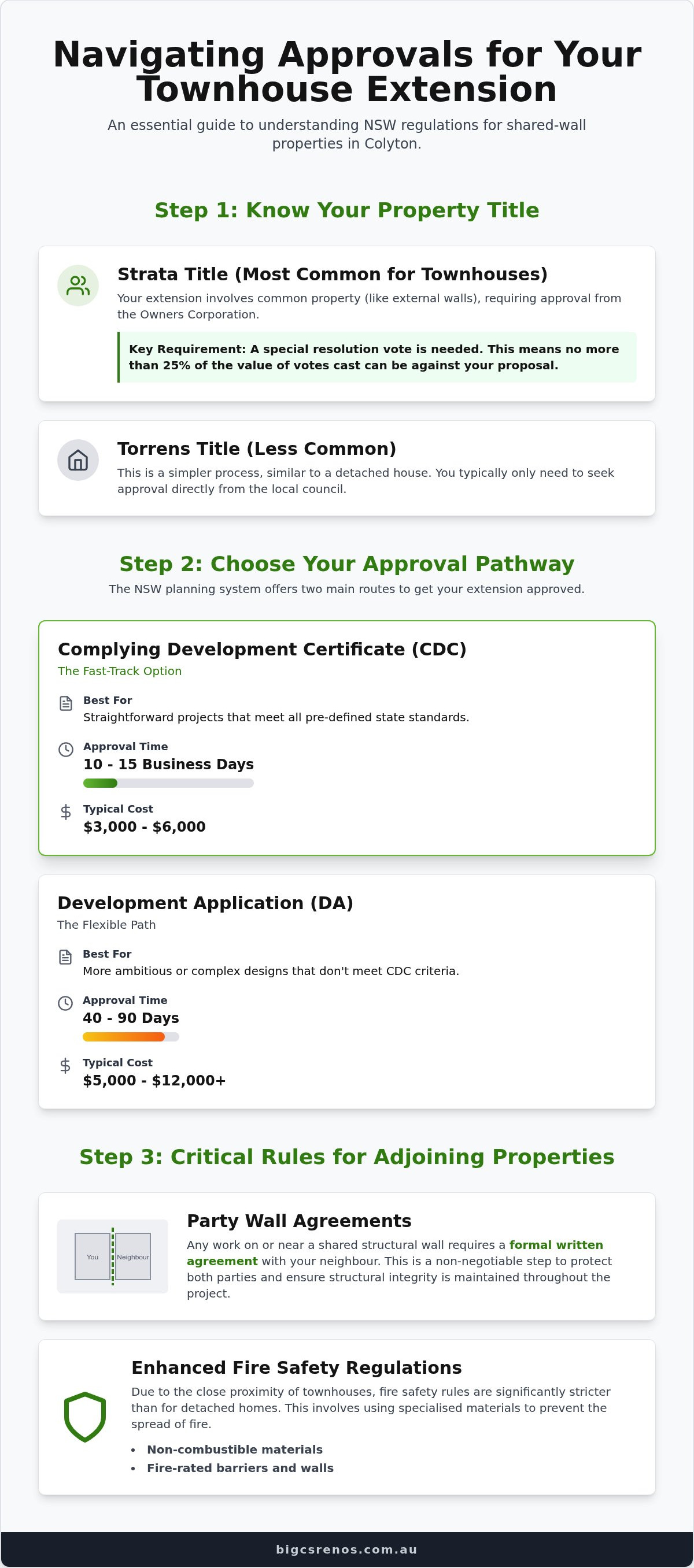Screen dimensions: 694x1568
Task: Open the bigcsrenos.com.au footer link
Action: [346, 1549]
